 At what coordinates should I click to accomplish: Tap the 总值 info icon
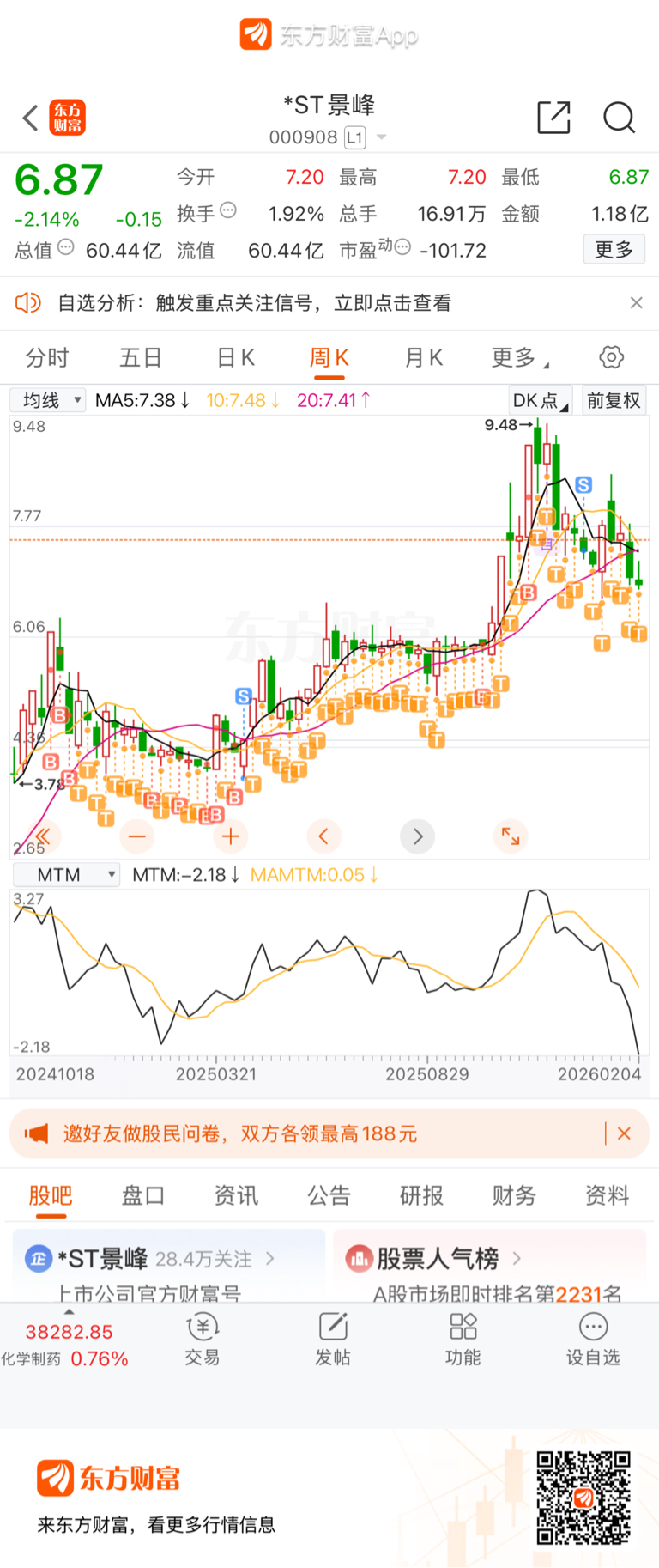point(65,248)
